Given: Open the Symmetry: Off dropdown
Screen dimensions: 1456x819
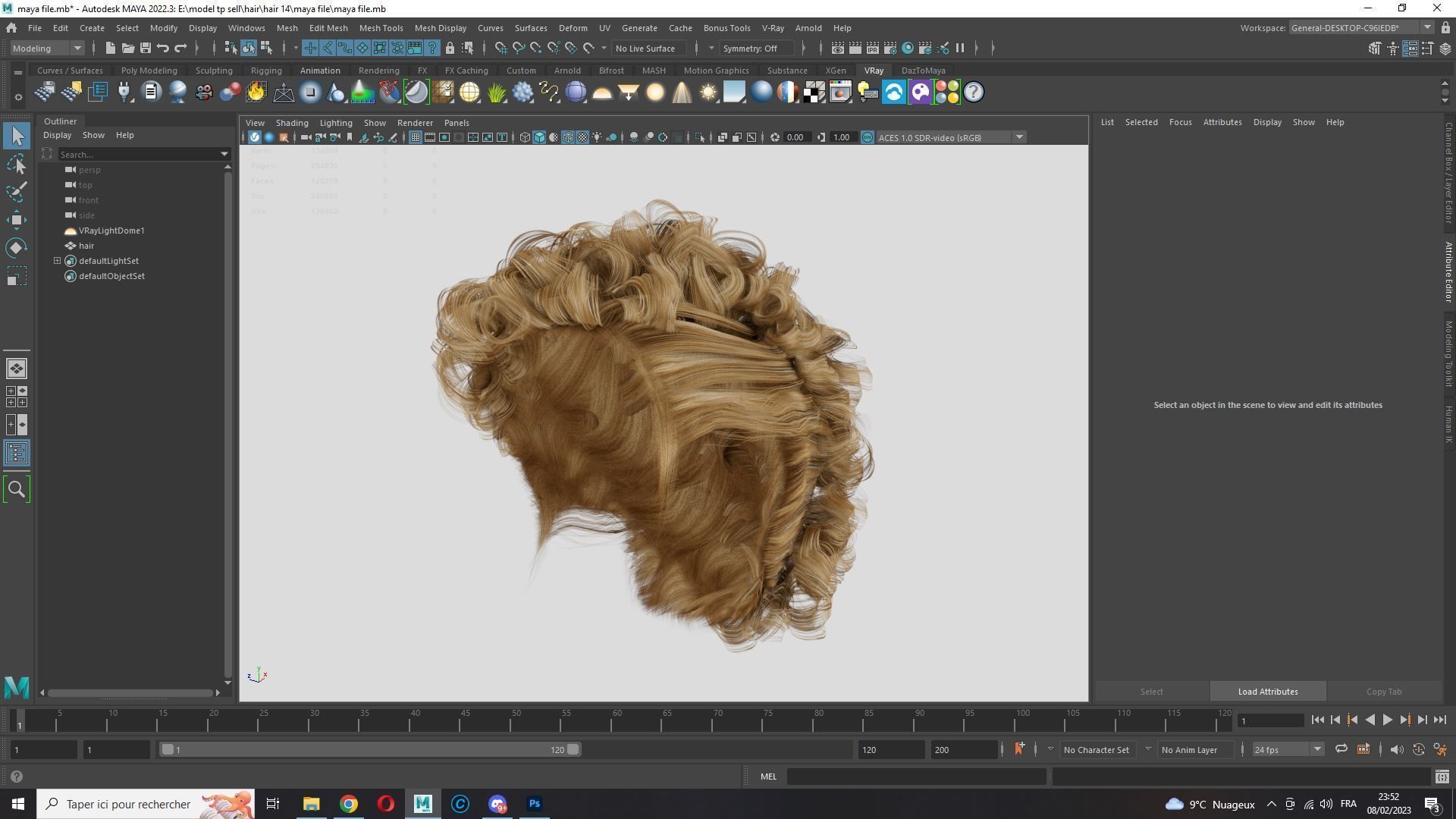Looking at the screenshot, I should click(758, 48).
